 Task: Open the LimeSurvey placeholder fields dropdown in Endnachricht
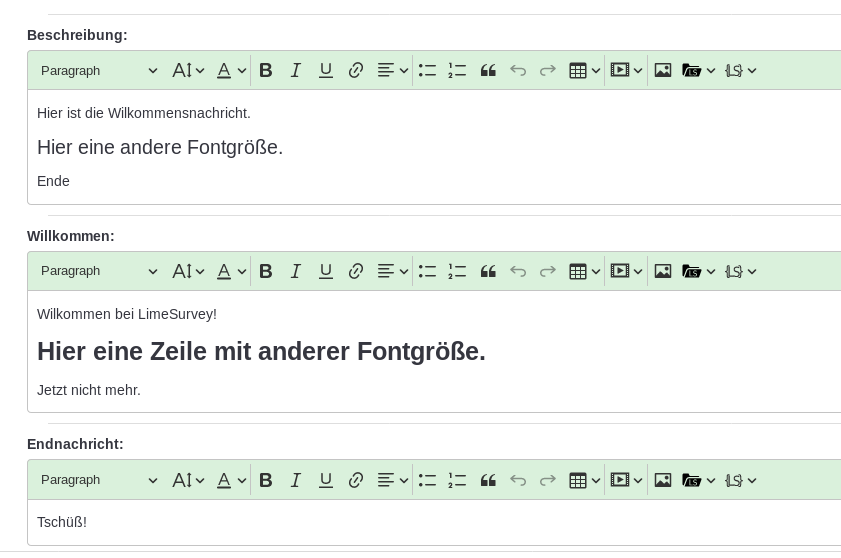coord(740,480)
